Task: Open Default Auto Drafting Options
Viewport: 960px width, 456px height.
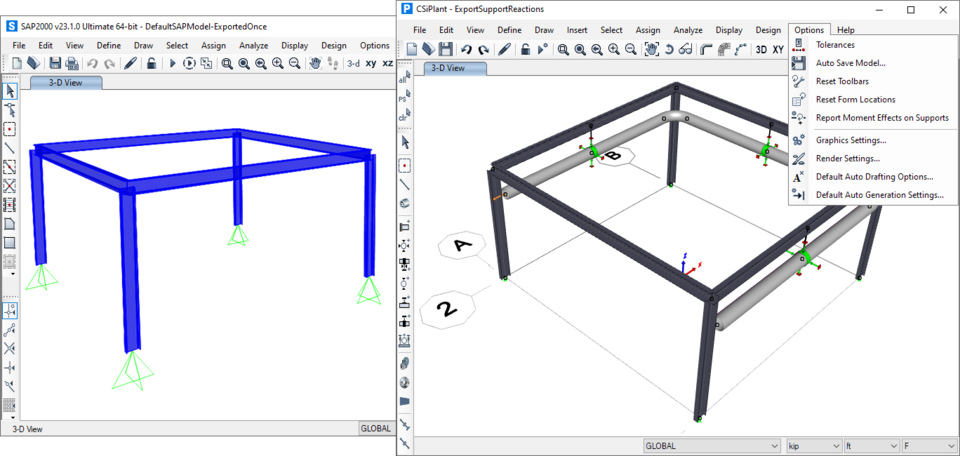Action: coord(873,177)
